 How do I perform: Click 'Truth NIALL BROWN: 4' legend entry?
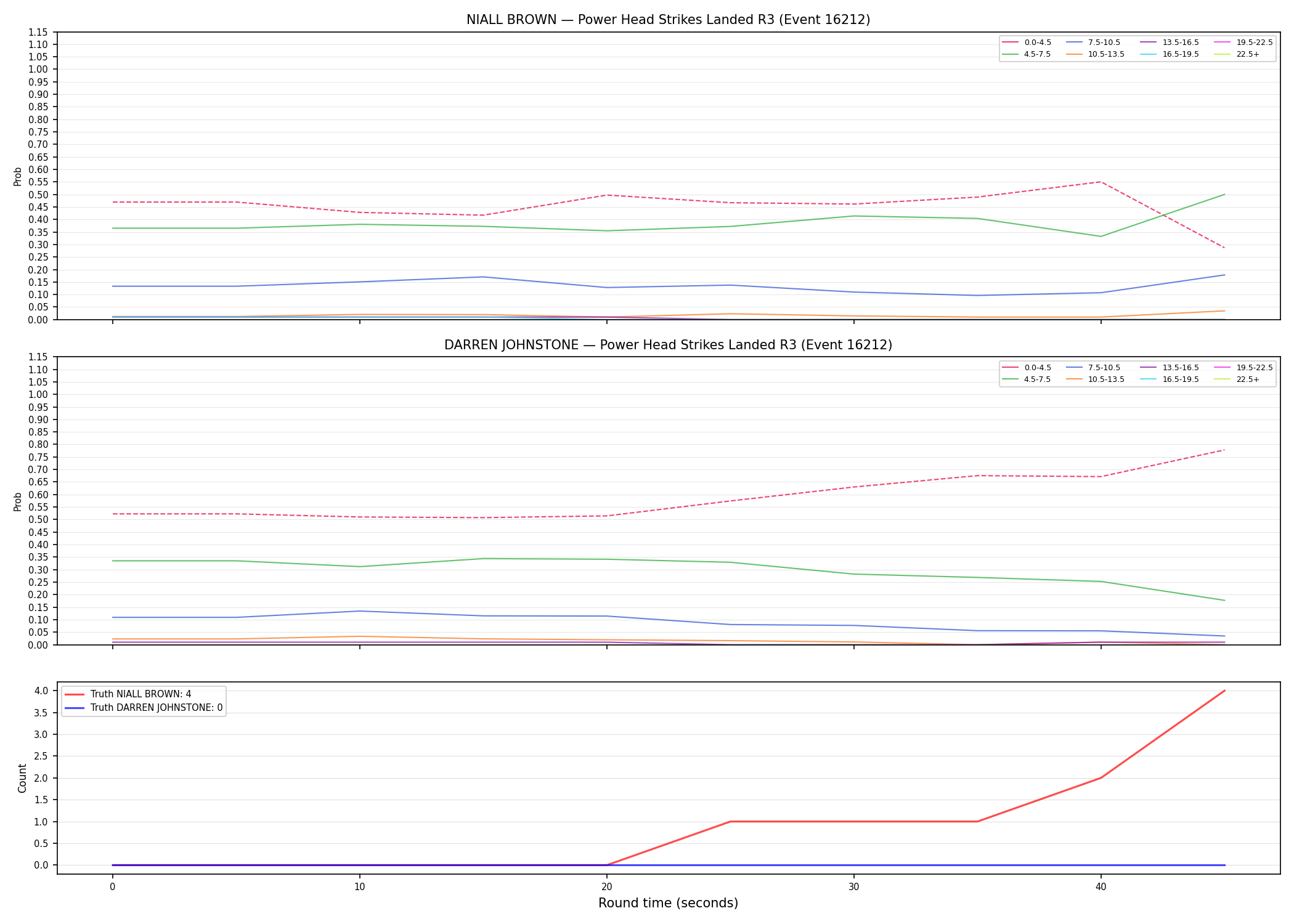128,694
